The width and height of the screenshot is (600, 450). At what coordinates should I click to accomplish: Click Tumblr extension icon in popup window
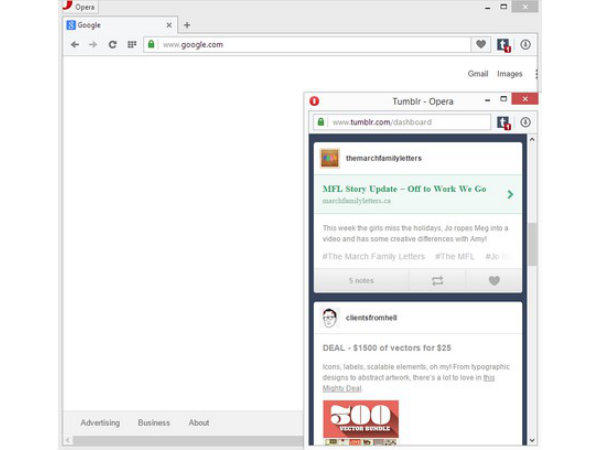504,123
